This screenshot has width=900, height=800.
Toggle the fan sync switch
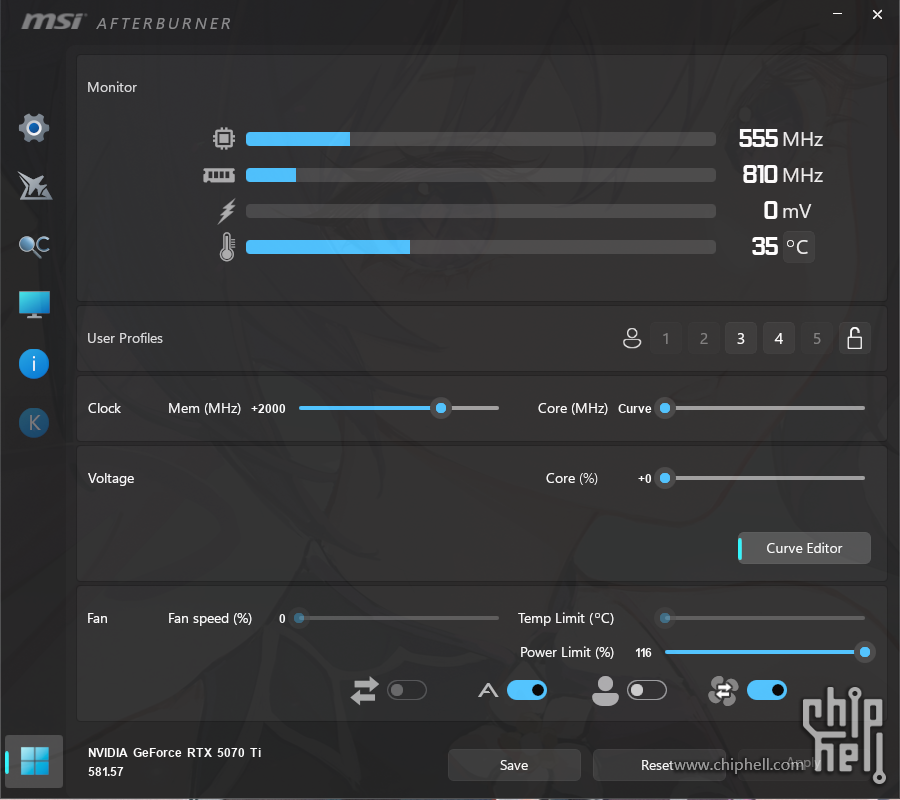click(x=766, y=690)
